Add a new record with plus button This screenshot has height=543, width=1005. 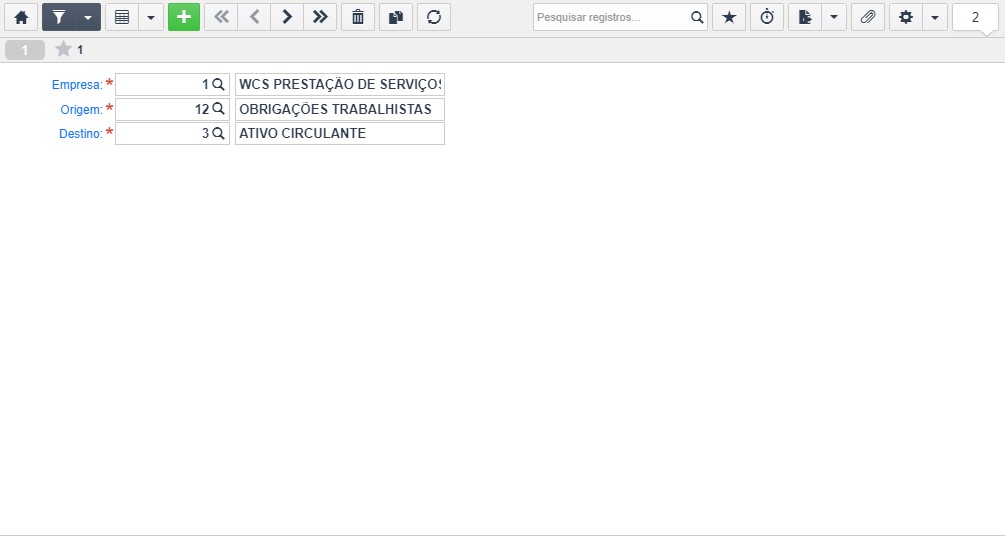(184, 17)
